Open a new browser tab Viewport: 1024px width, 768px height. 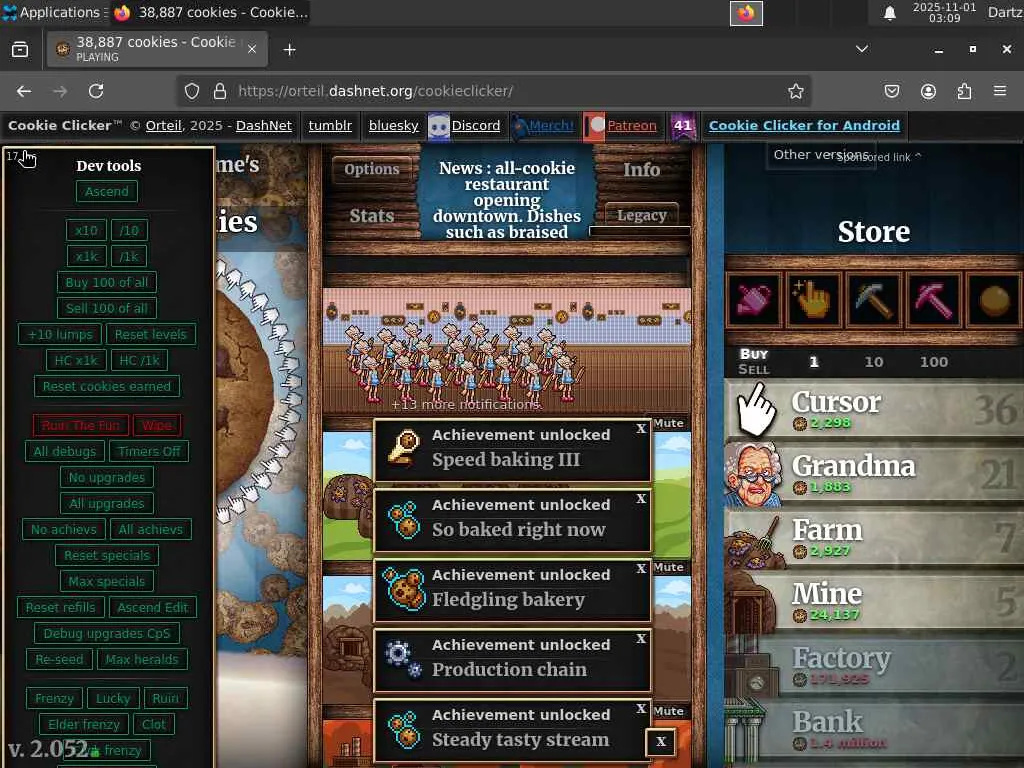tap(289, 50)
